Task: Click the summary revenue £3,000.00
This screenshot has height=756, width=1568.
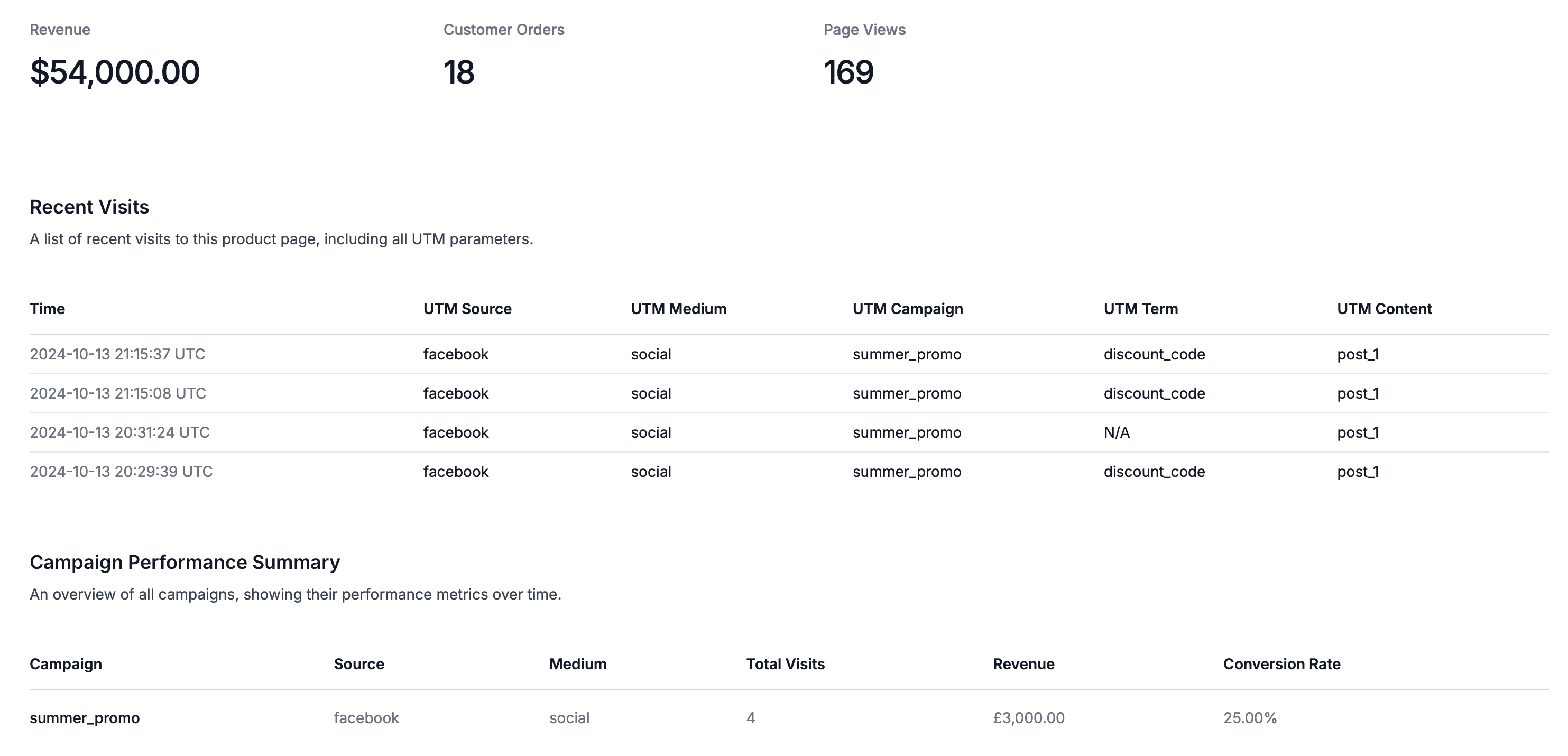Action: click(x=1029, y=718)
